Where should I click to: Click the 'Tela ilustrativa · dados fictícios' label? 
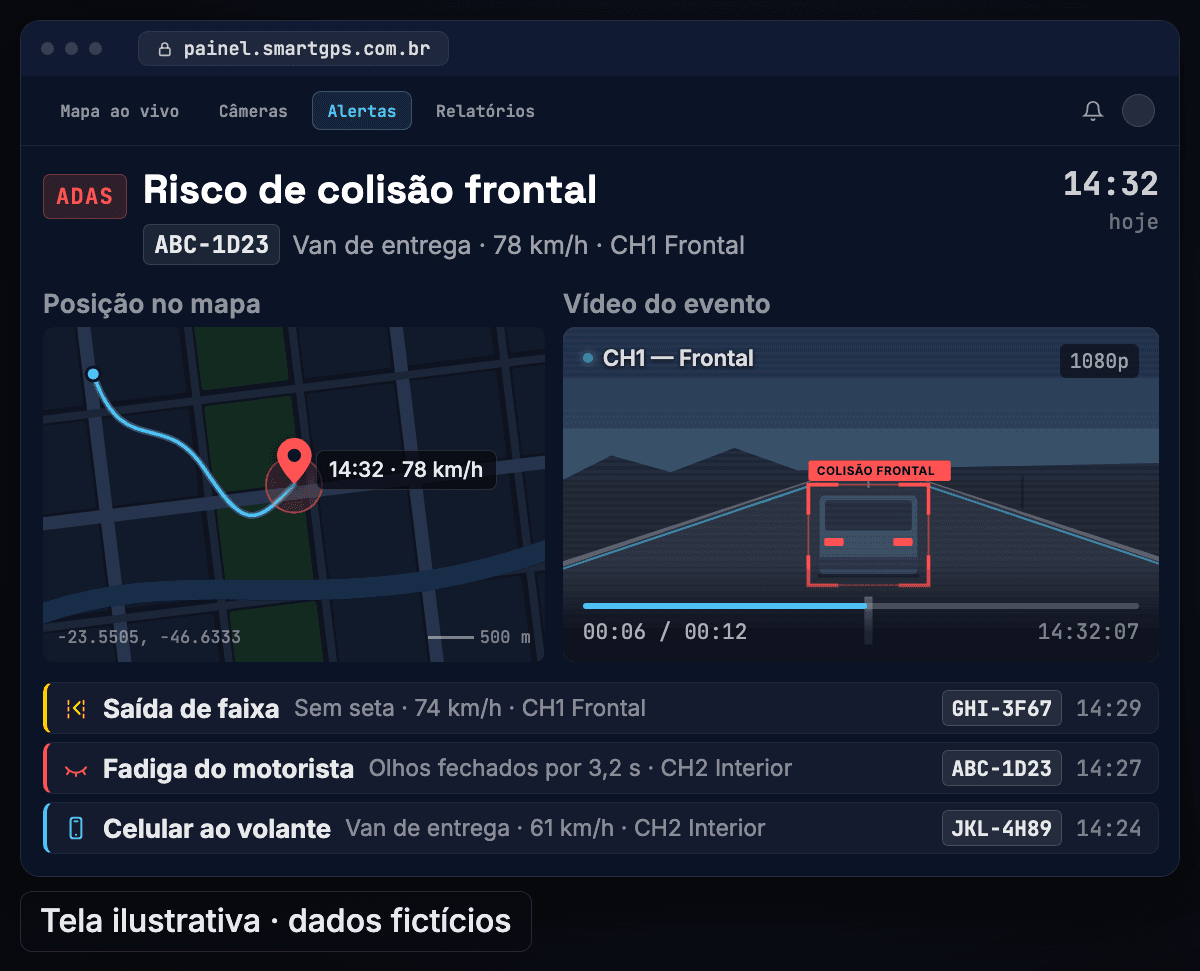pos(276,921)
